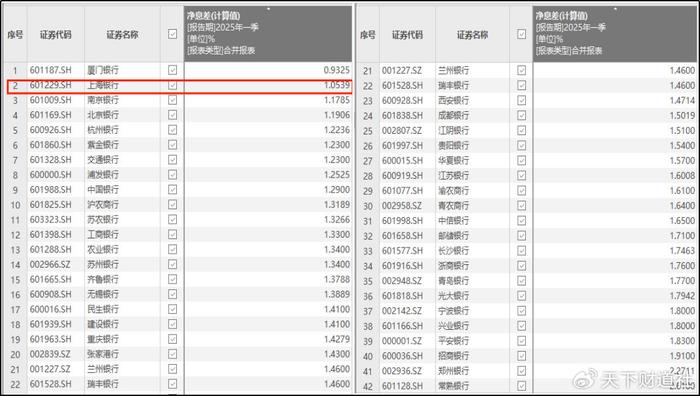
Task: Select security code 601963.SH
Action: click(x=50, y=339)
